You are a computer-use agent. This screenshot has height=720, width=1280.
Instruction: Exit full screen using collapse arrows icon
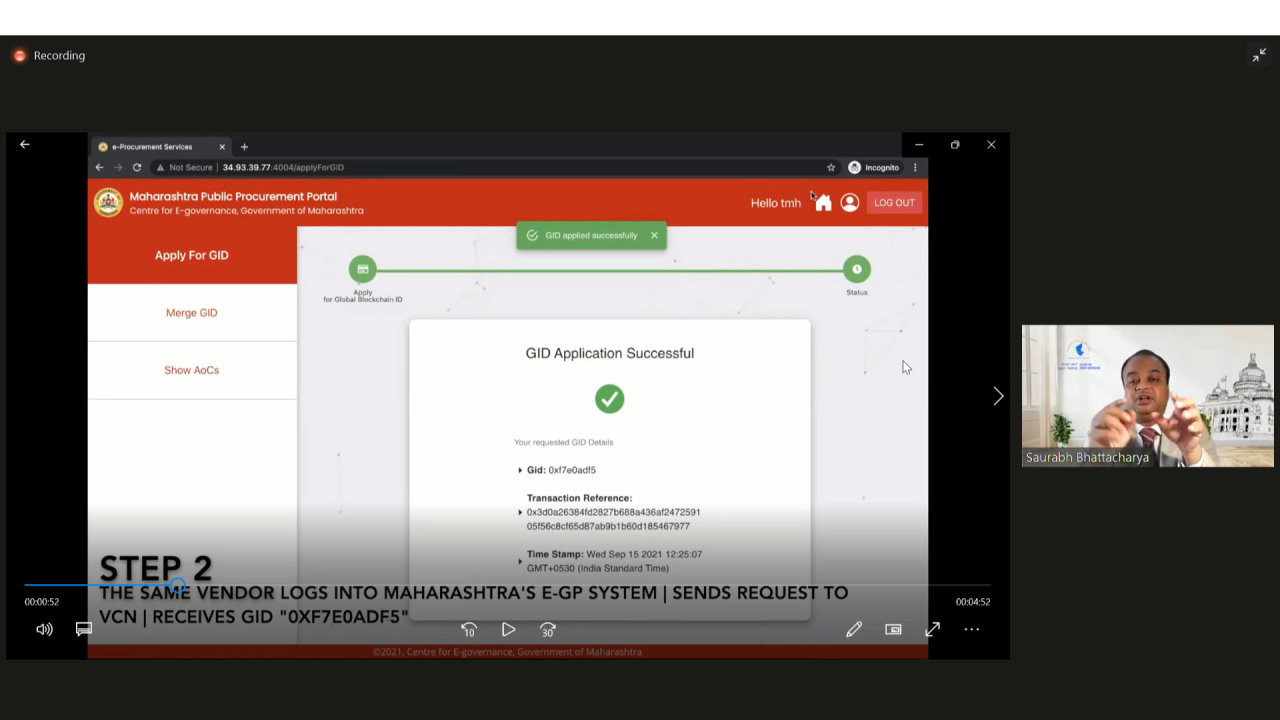1259,56
